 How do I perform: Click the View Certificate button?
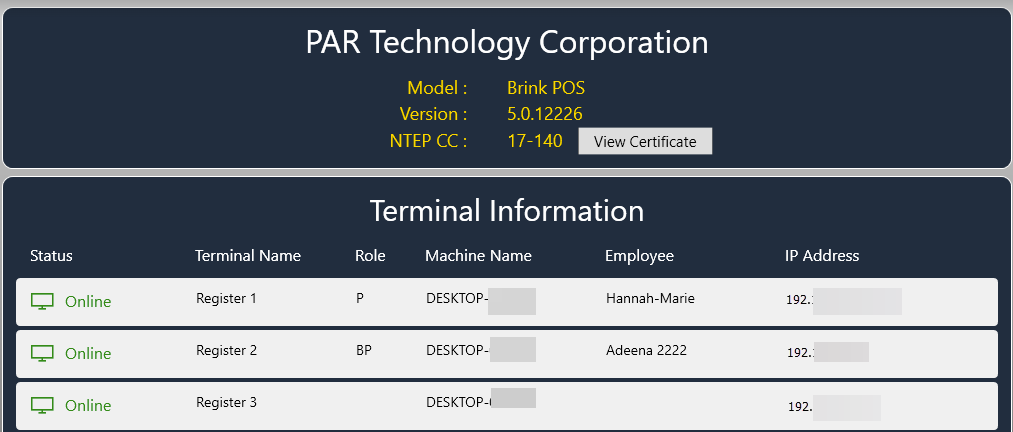(645, 141)
